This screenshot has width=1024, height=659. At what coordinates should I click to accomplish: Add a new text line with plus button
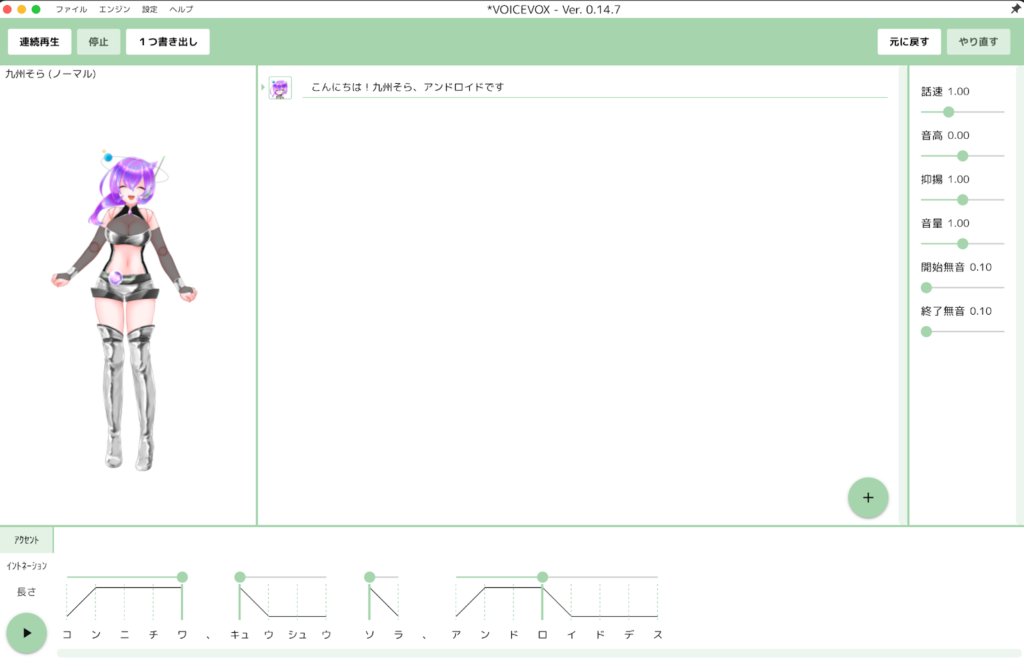(868, 498)
